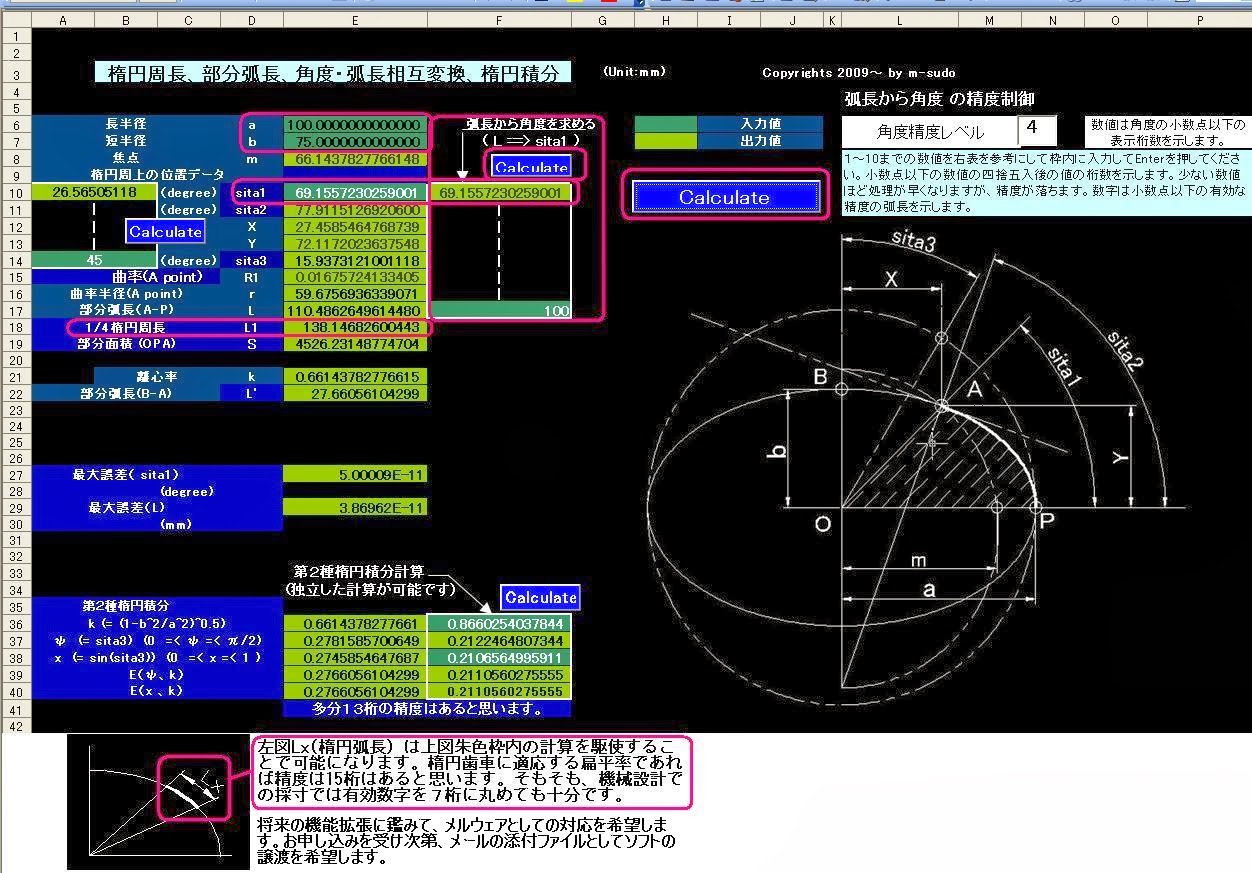
Task: Click the Calculate button for 第2種楕円積分計算
Action: (x=540, y=597)
